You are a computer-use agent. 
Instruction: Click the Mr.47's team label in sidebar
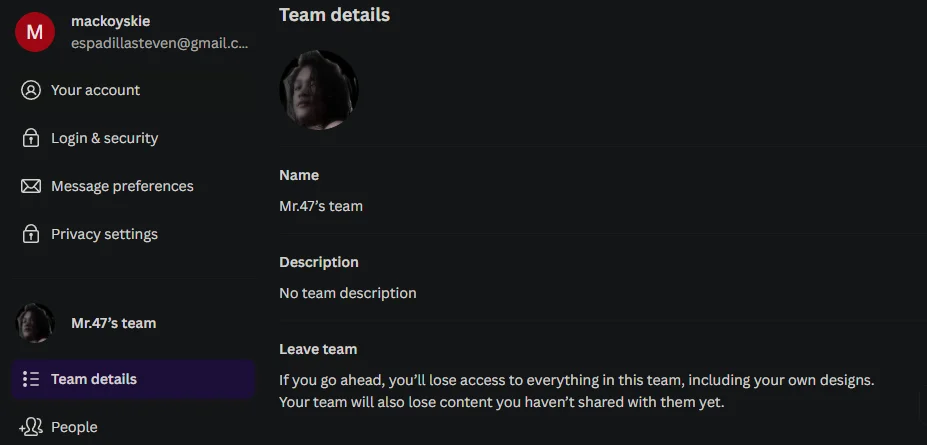pyautogui.click(x=114, y=323)
